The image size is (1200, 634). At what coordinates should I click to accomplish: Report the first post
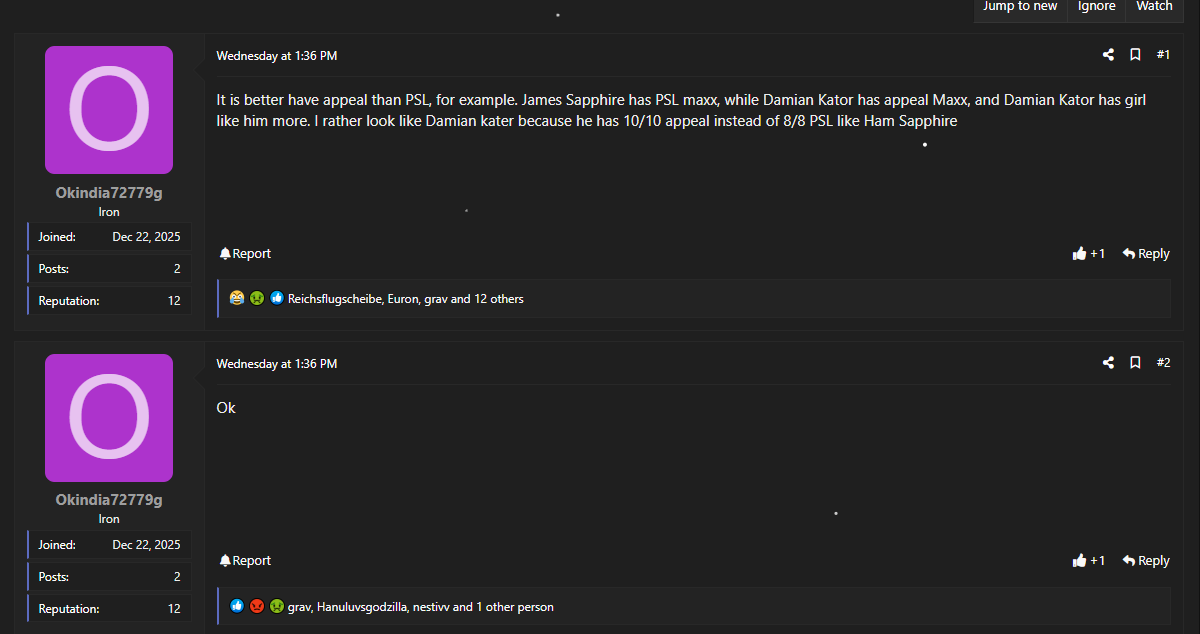pos(245,254)
